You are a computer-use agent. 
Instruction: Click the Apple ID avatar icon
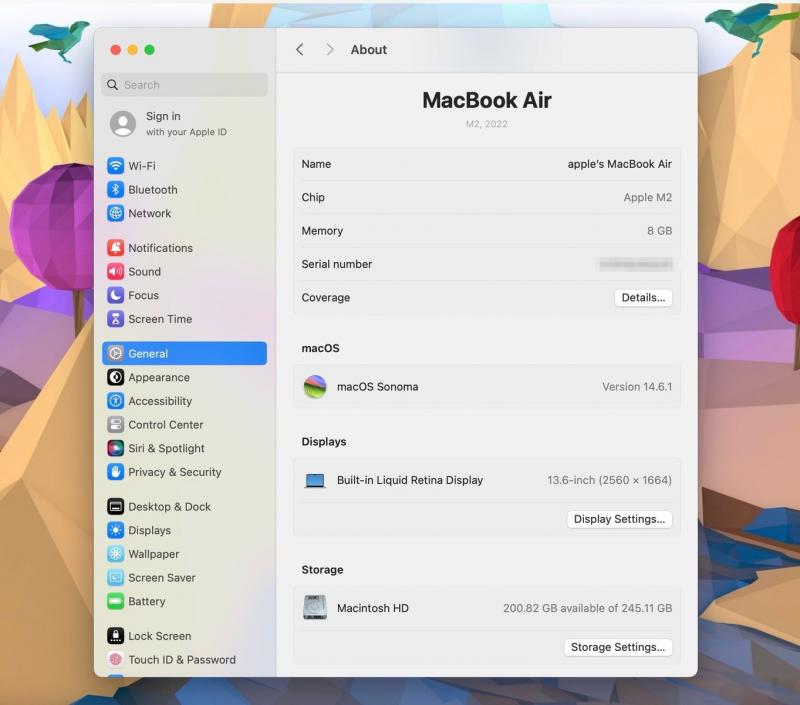(123, 123)
